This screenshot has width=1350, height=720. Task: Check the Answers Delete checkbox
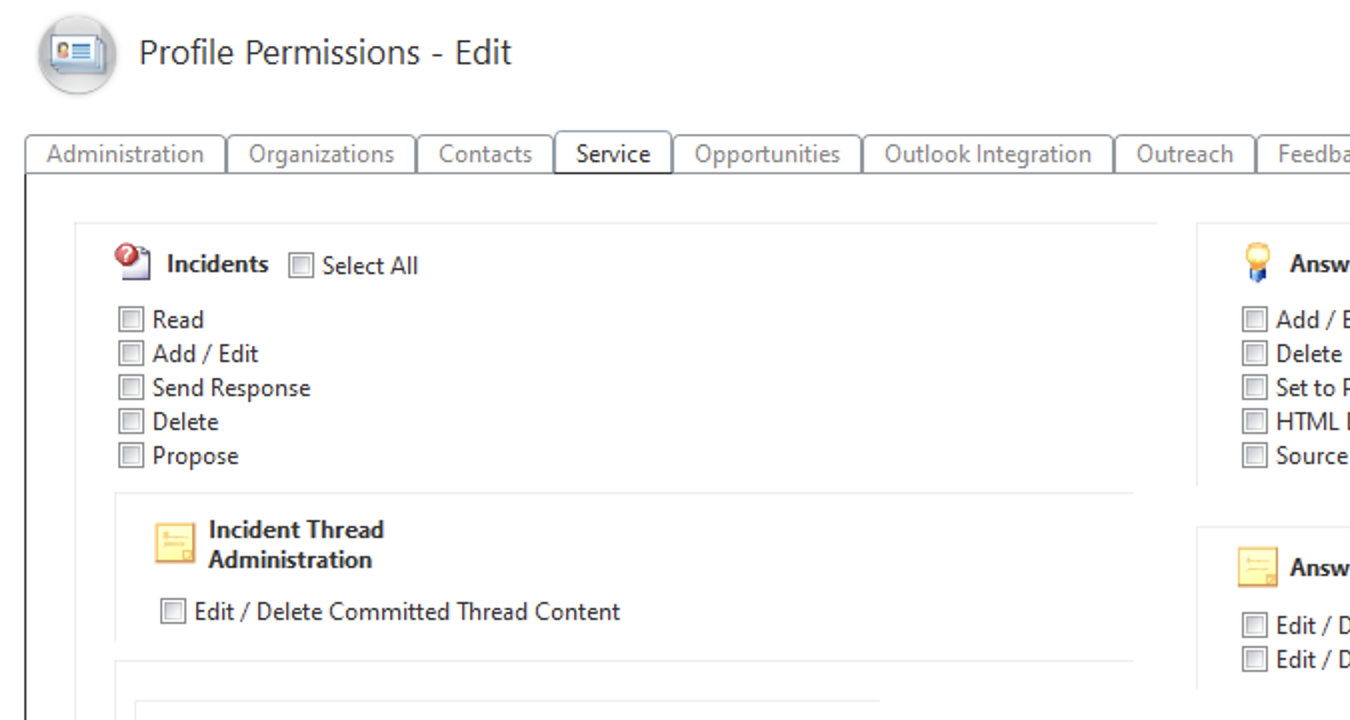click(1254, 354)
